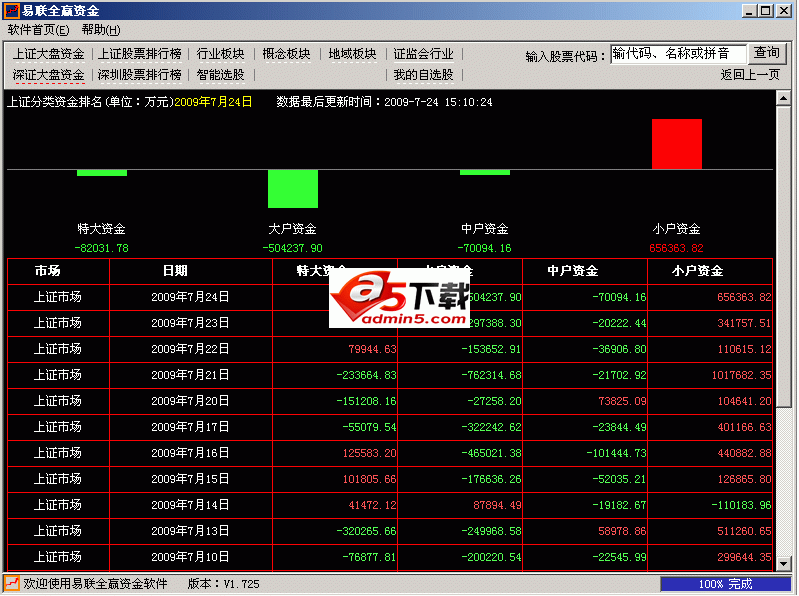The image size is (799, 596).
Task: Click the value -110183.96
Action: tap(741, 505)
